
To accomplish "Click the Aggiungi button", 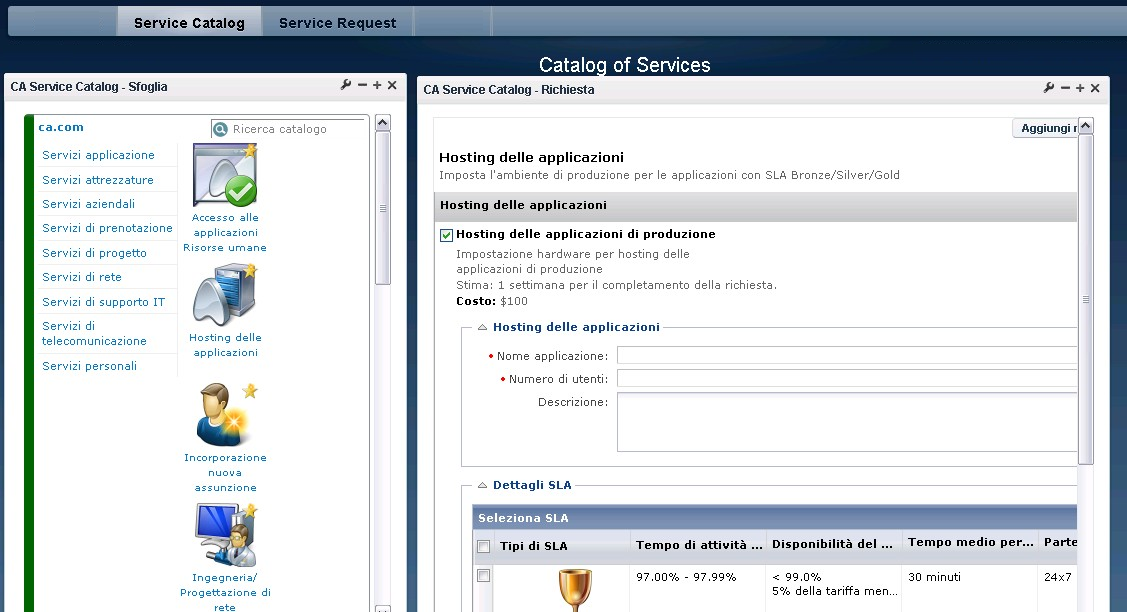I will pyautogui.click(x=1046, y=128).
